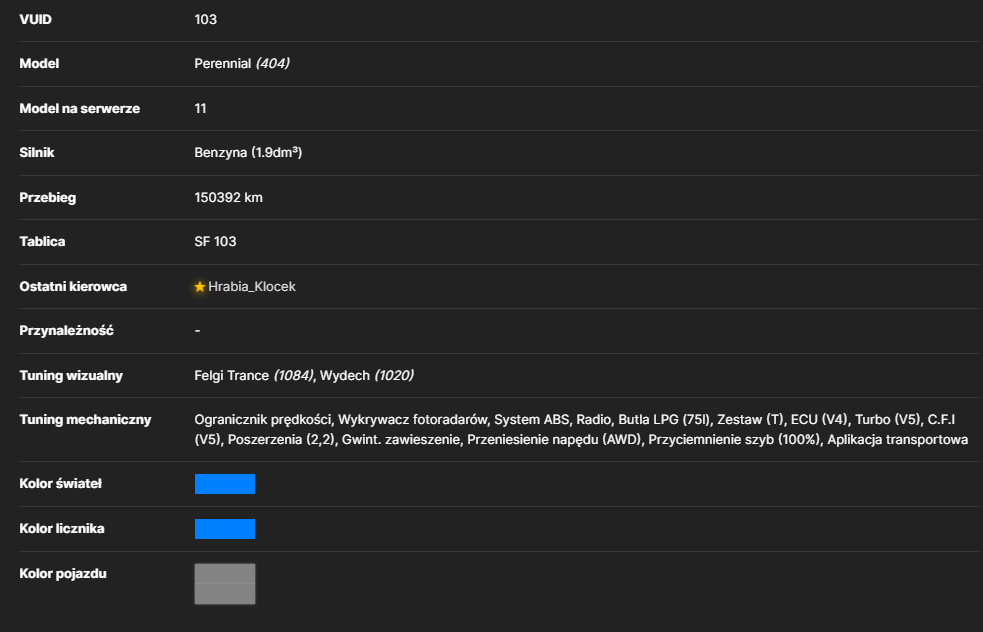
Task: Click the Kolor pojazdu label
Action: 63,574
